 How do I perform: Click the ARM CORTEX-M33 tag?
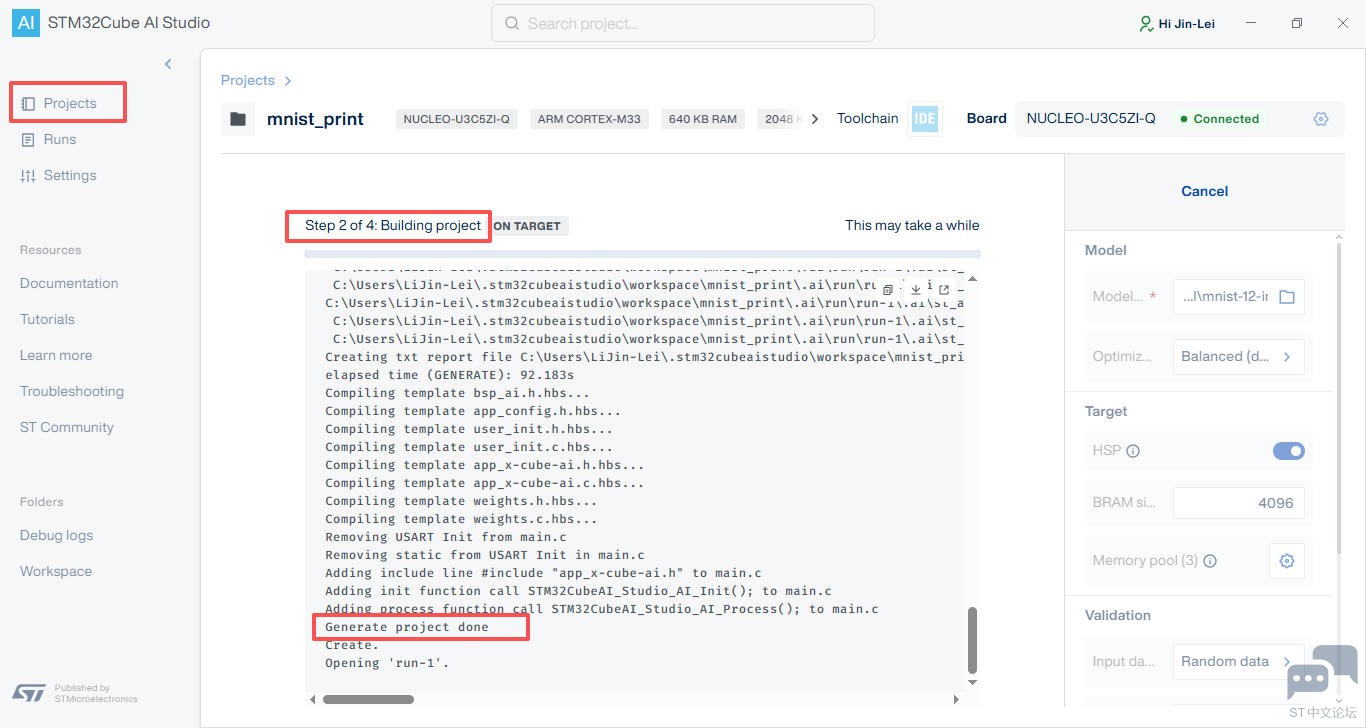click(x=589, y=119)
